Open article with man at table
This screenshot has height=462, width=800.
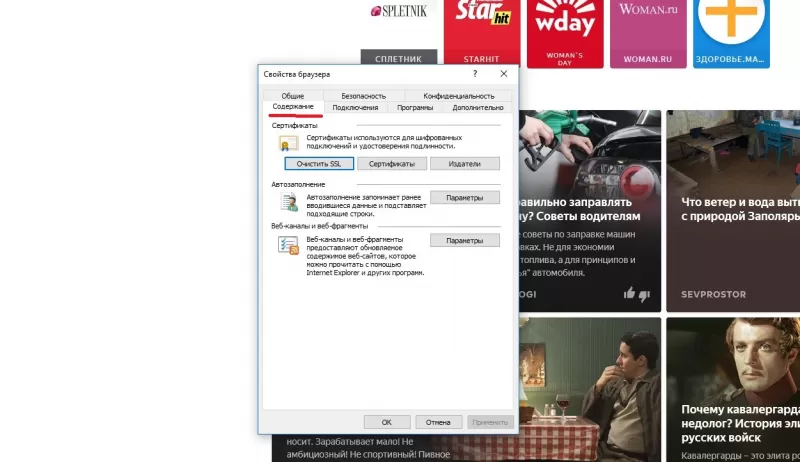coord(590,390)
